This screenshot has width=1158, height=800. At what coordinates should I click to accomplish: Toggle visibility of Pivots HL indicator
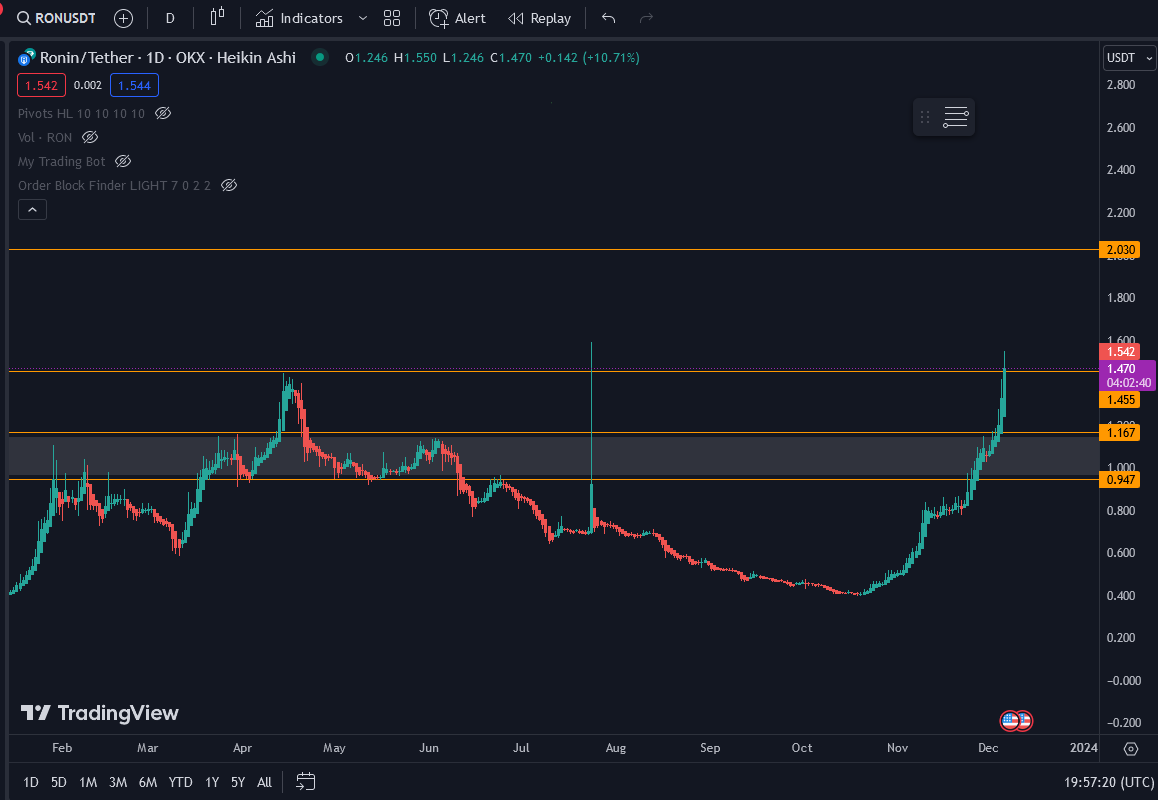click(163, 113)
